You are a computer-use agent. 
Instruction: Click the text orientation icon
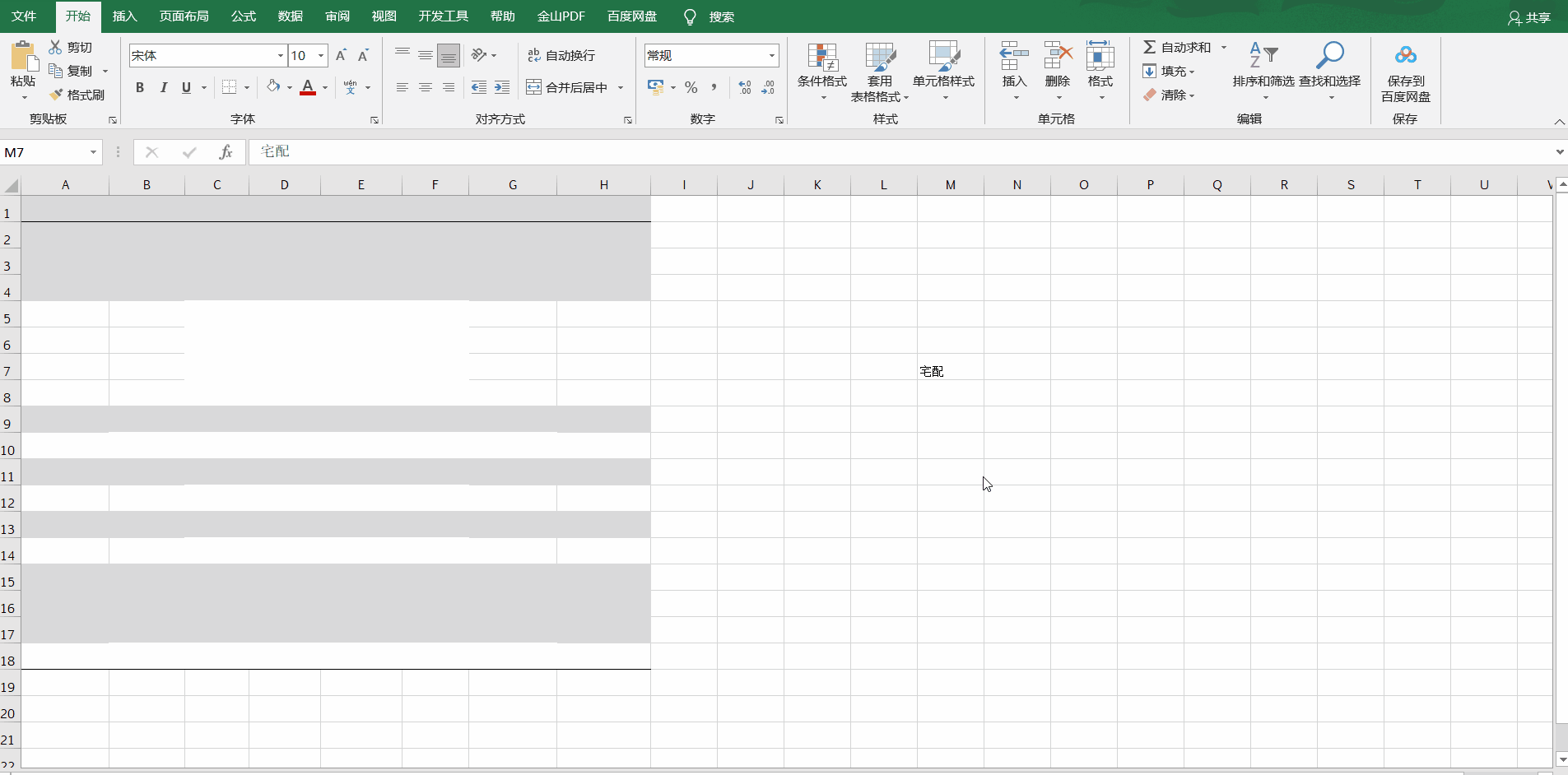[x=479, y=55]
